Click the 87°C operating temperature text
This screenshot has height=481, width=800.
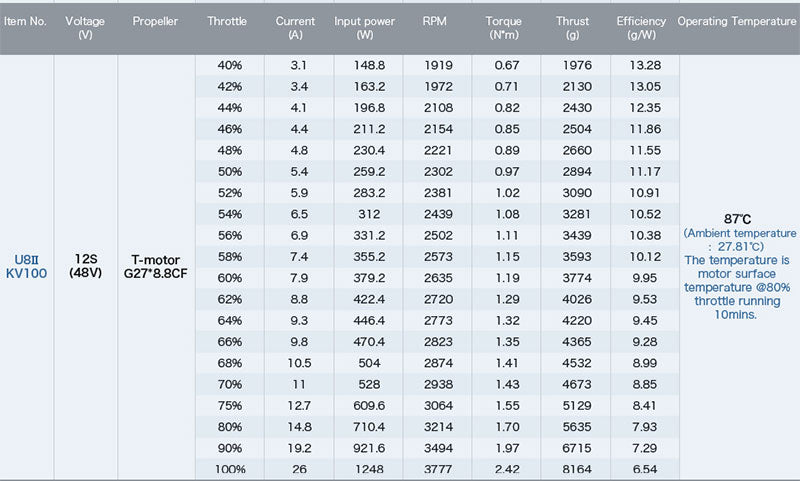[x=738, y=218]
